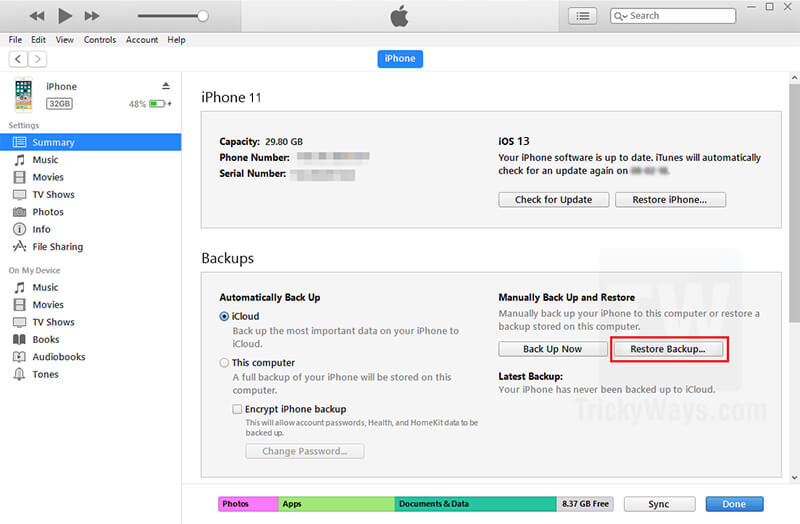Click the Sync button
Viewport: 800px width, 524px height.
659,504
